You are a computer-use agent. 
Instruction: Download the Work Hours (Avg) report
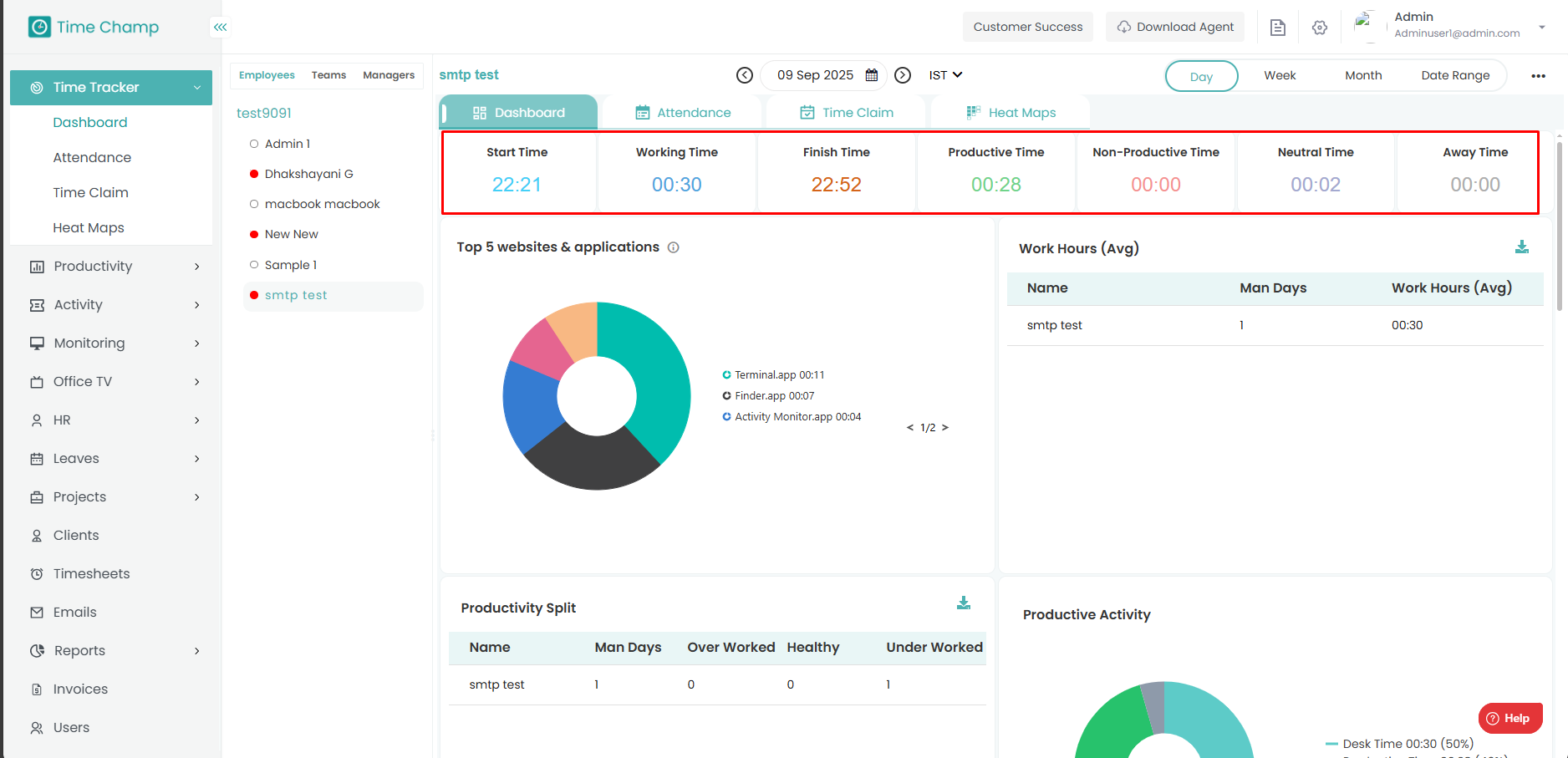(x=1522, y=247)
